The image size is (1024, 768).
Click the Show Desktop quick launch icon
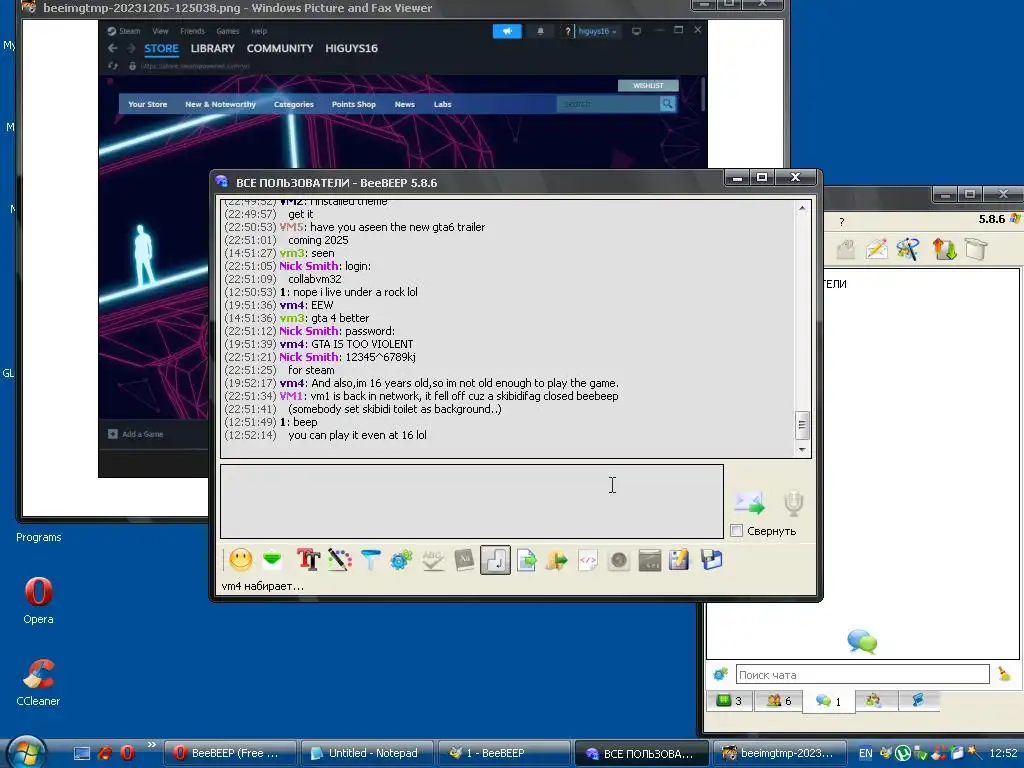[82, 753]
